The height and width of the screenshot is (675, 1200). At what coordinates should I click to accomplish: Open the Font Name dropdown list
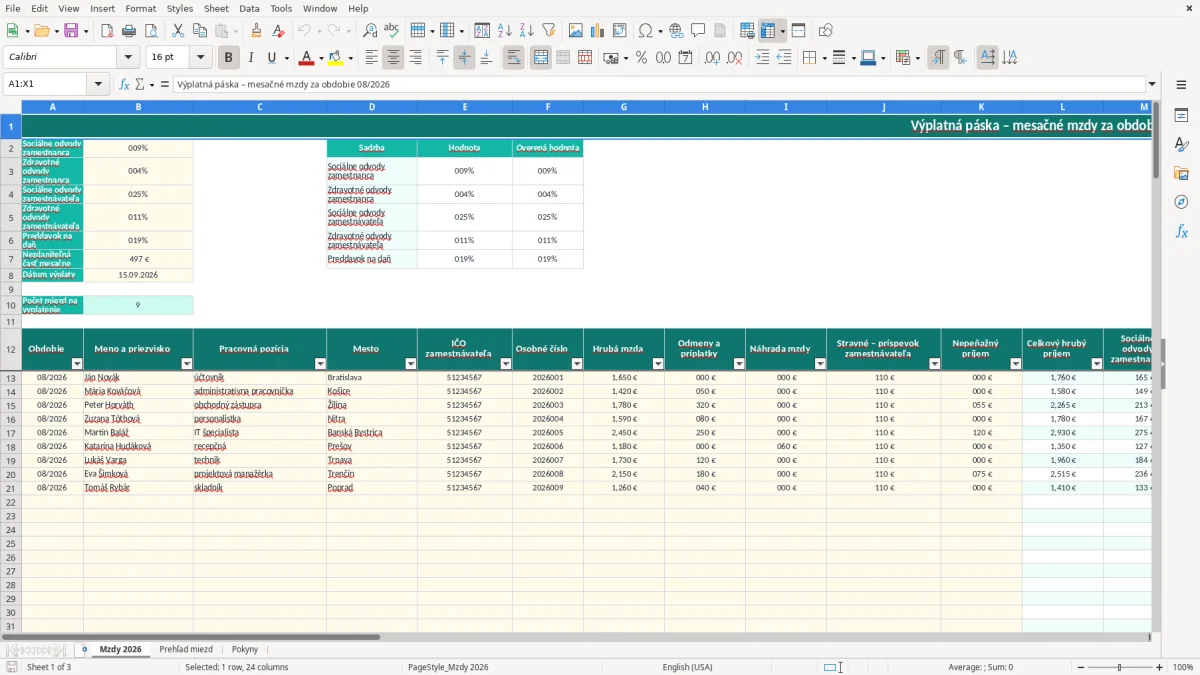click(x=128, y=58)
